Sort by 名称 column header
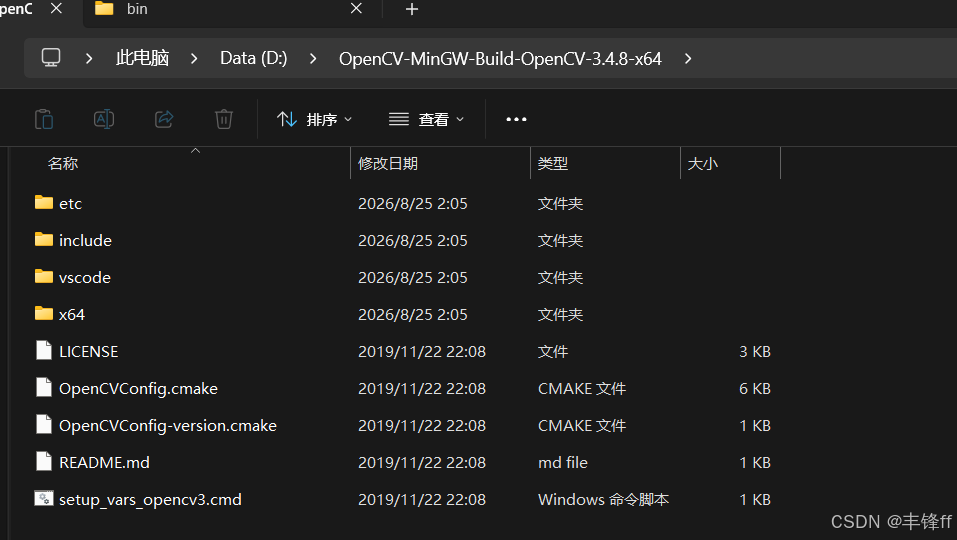The height and width of the screenshot is (540, 957). [63, 164]
